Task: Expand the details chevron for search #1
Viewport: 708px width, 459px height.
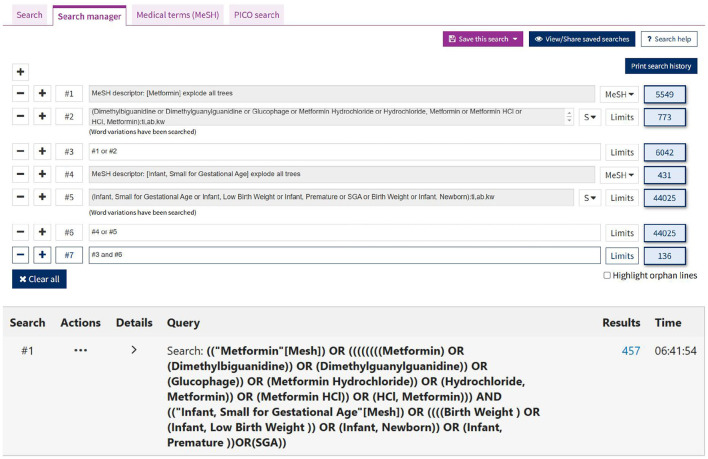Action: 134,350
